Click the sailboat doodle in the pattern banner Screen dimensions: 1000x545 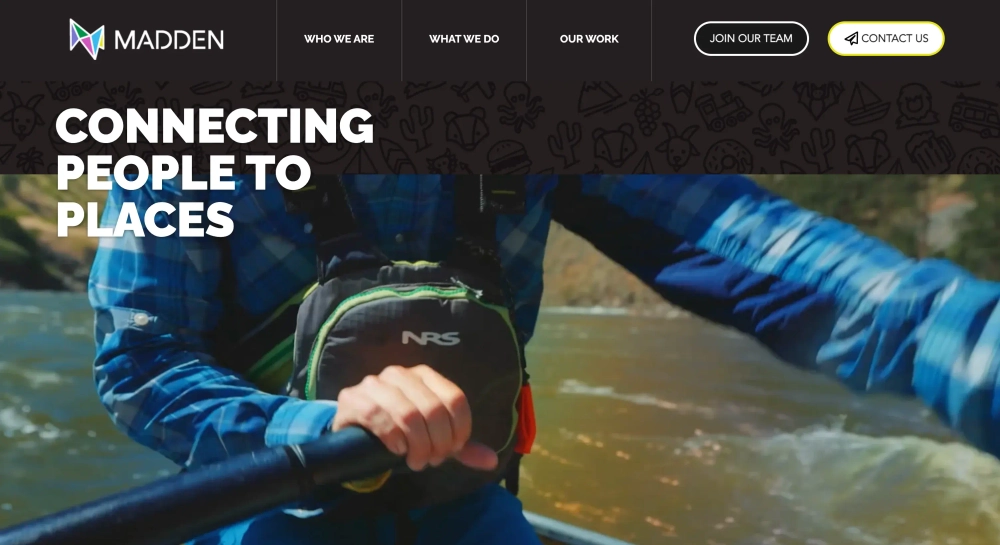(867, 105)
